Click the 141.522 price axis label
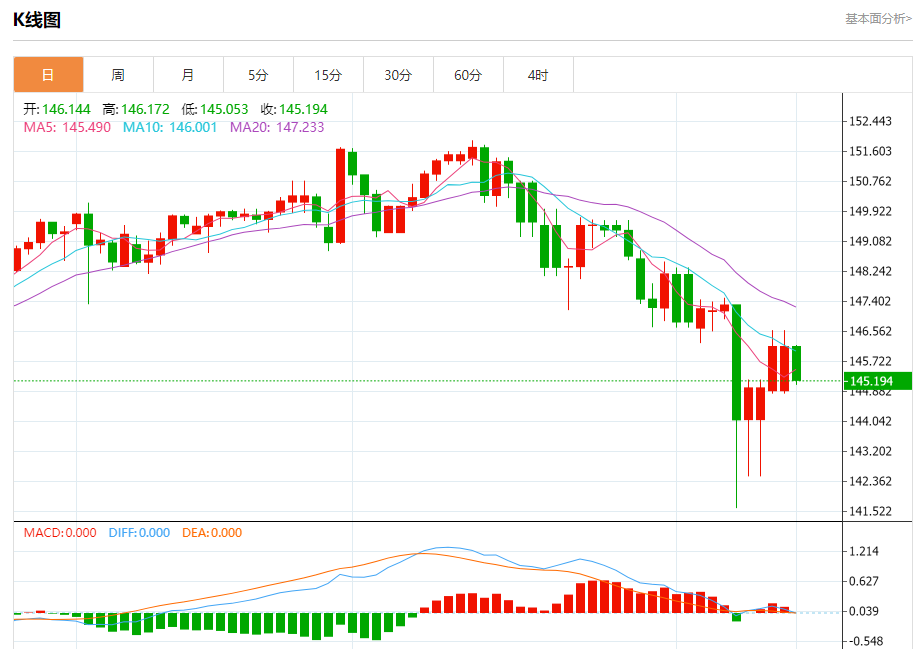 click(870, 511)
